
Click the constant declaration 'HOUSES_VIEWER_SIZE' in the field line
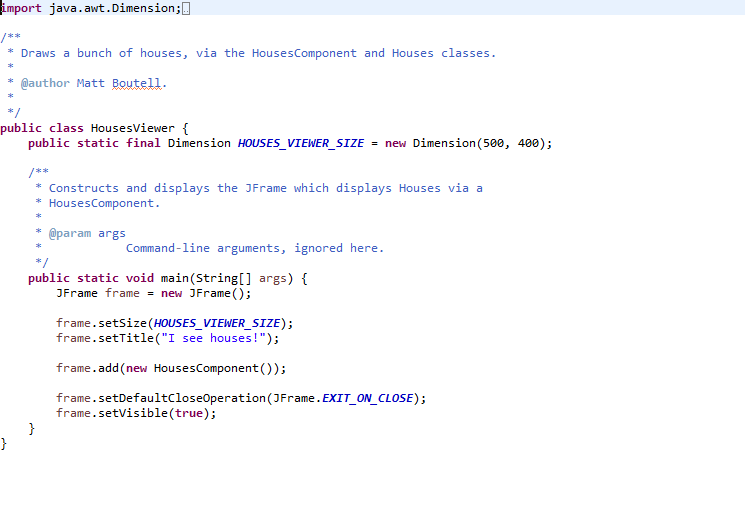[301, 143]
